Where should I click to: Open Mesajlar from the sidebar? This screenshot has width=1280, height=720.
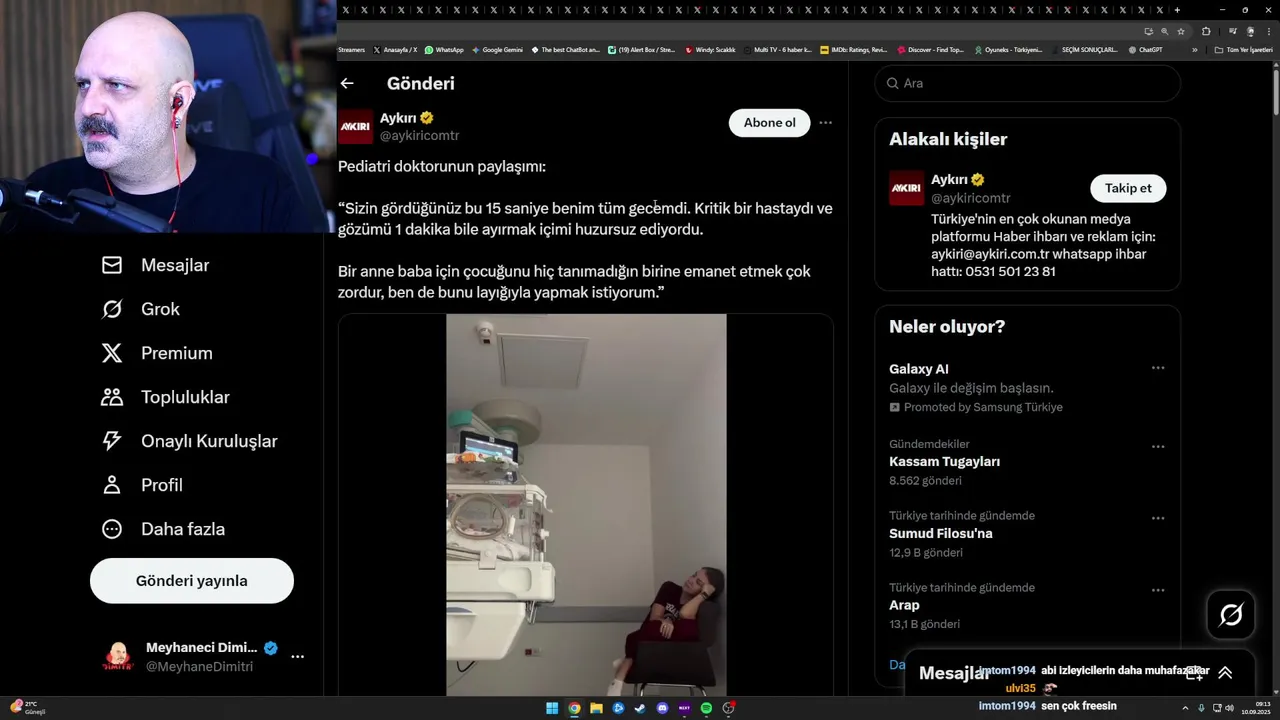[156, 265]
